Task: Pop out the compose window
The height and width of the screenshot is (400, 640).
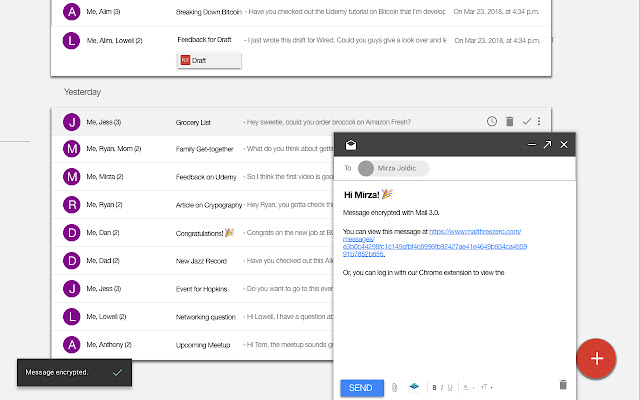Action: pyautogui.click(x=547, y=145)
